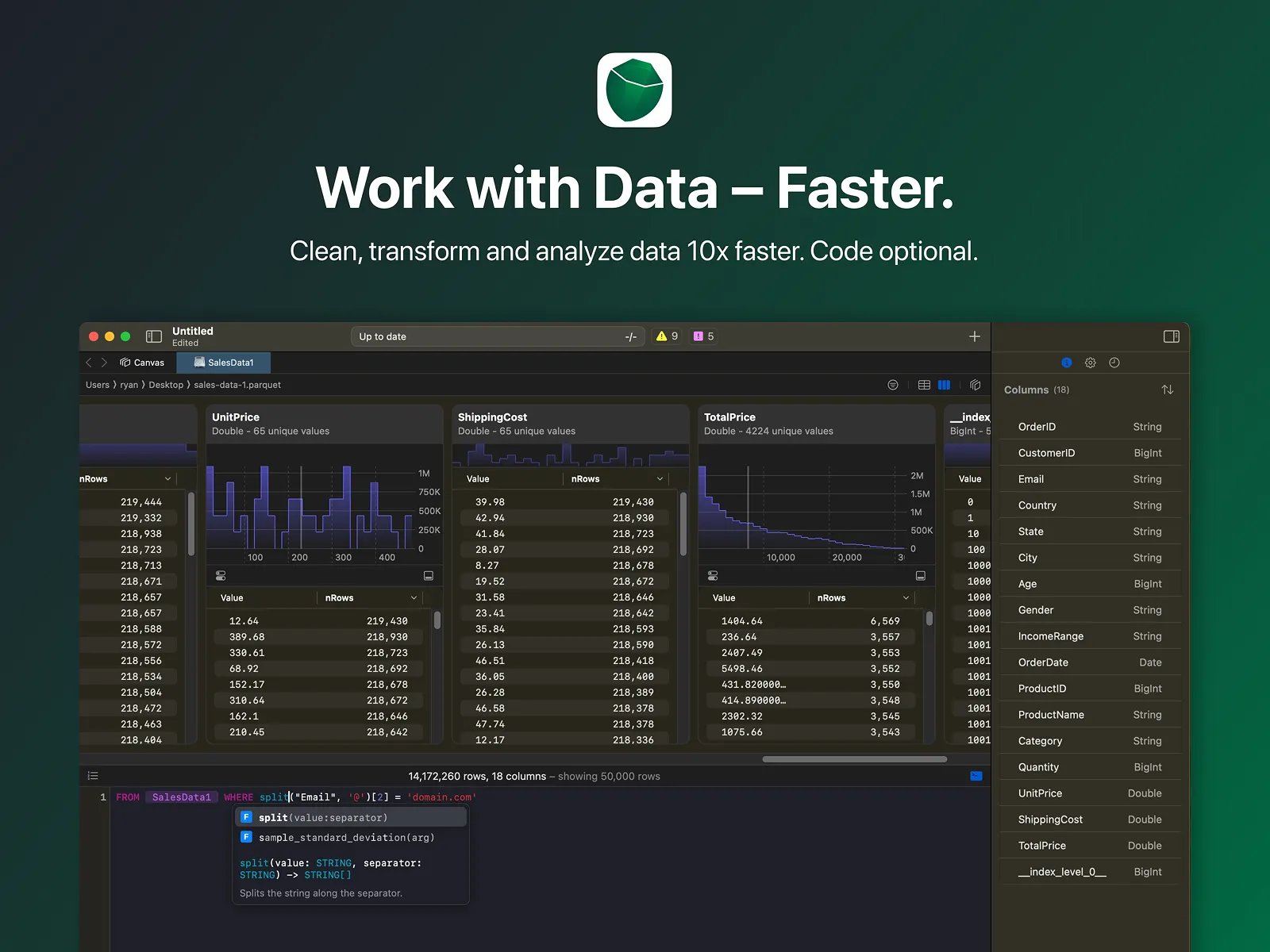1270x952 pixels.
Task: Open the yellow warnings indicator showing 9
Action: [x=667, y=336]
